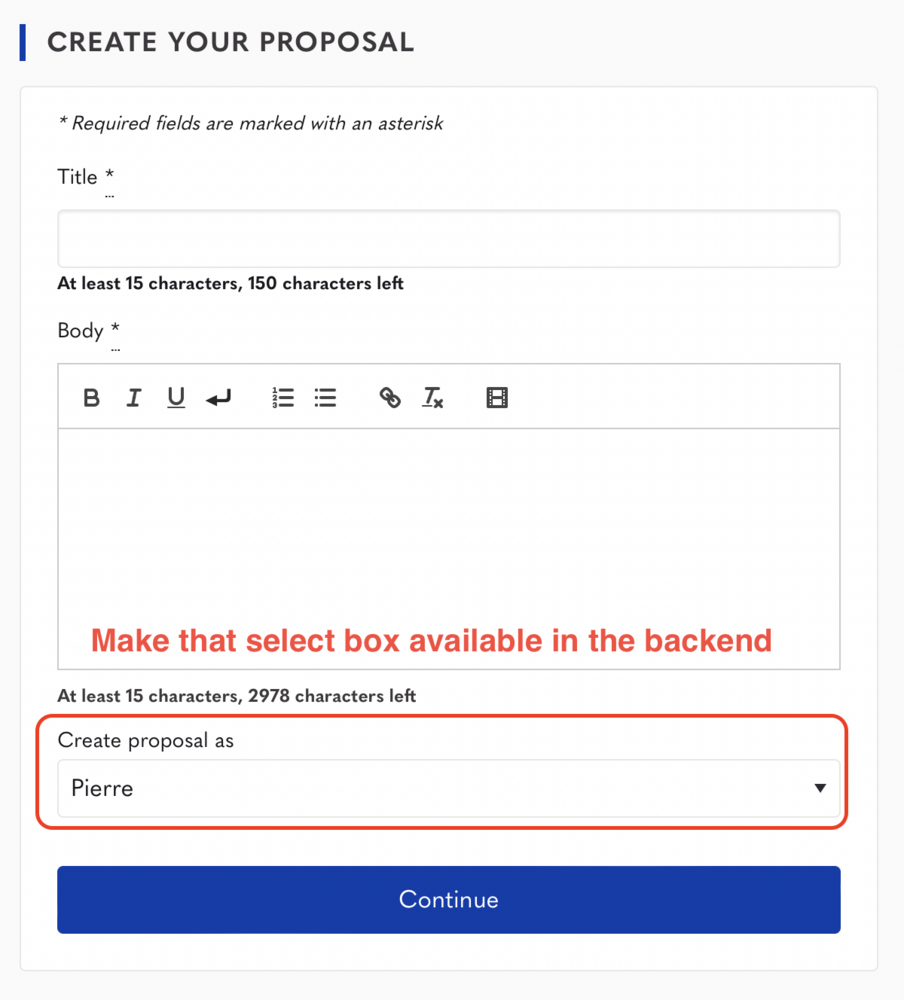The width and height of the screenshot is (904, 1000).
Task: Focus the Body rich text area
Action: [x=448, y=530]
